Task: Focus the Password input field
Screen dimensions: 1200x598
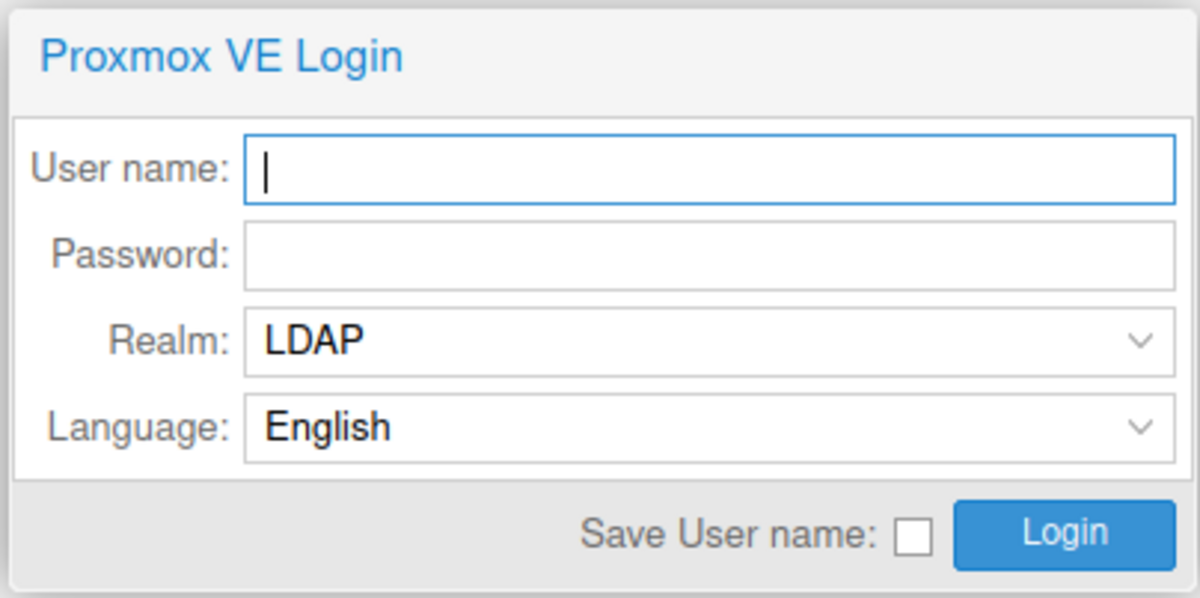Action: [708, 256]
